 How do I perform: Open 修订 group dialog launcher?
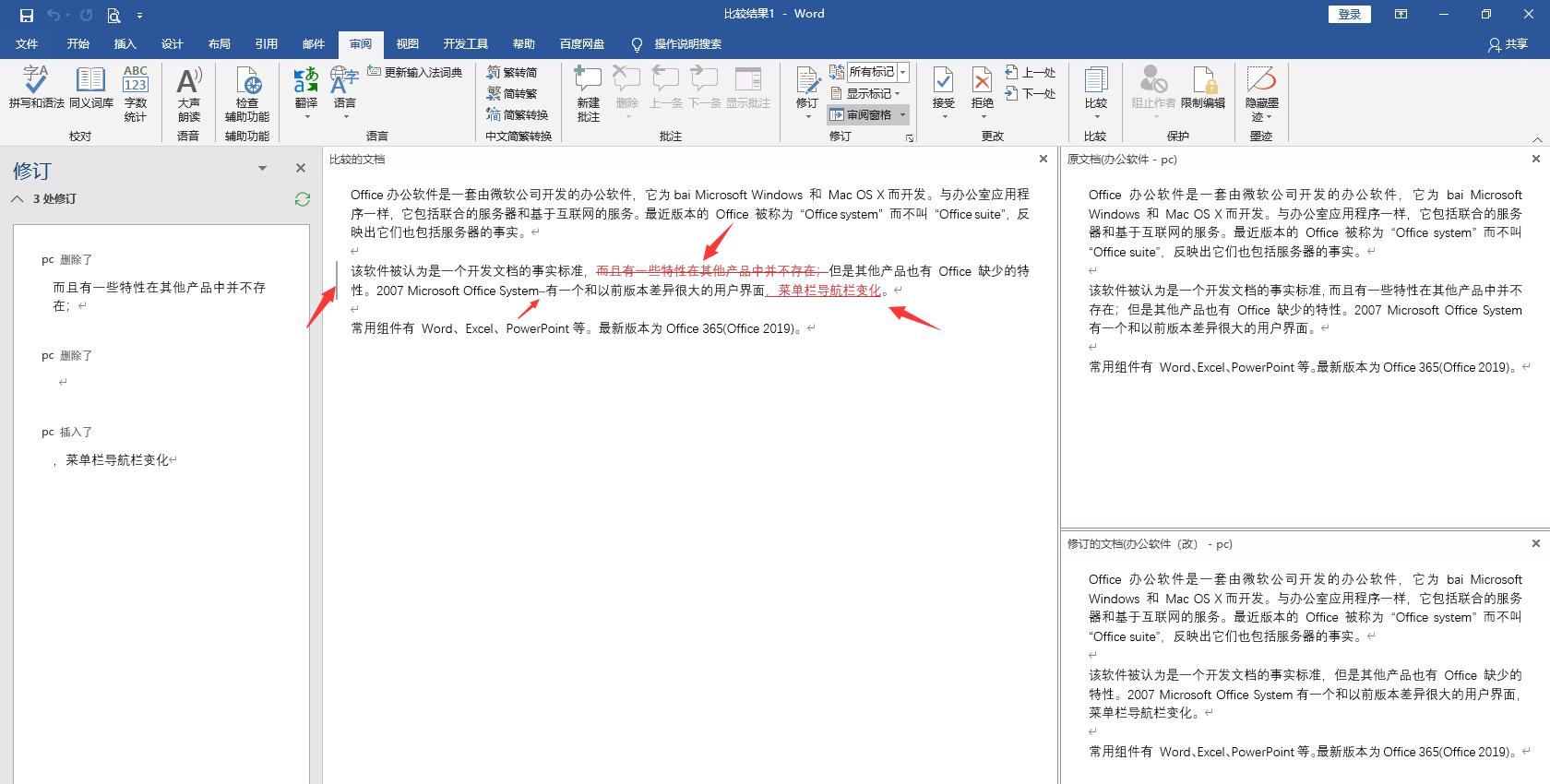[x=910, y=137]
